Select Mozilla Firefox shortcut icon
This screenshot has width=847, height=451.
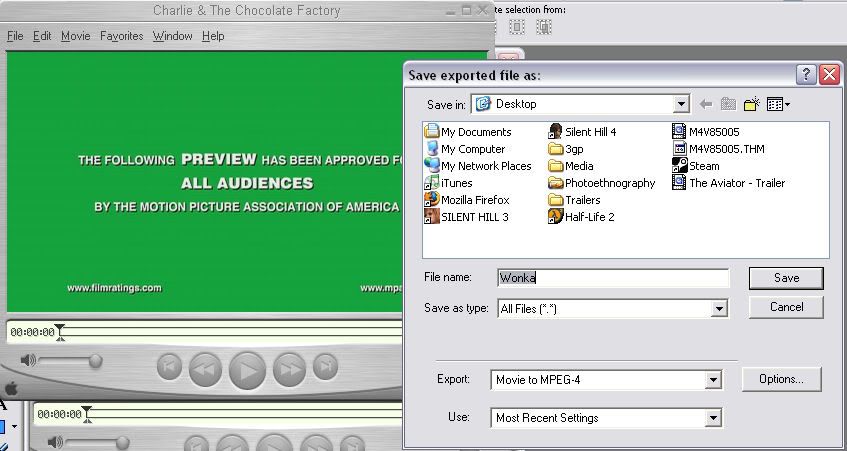point(432,199)
